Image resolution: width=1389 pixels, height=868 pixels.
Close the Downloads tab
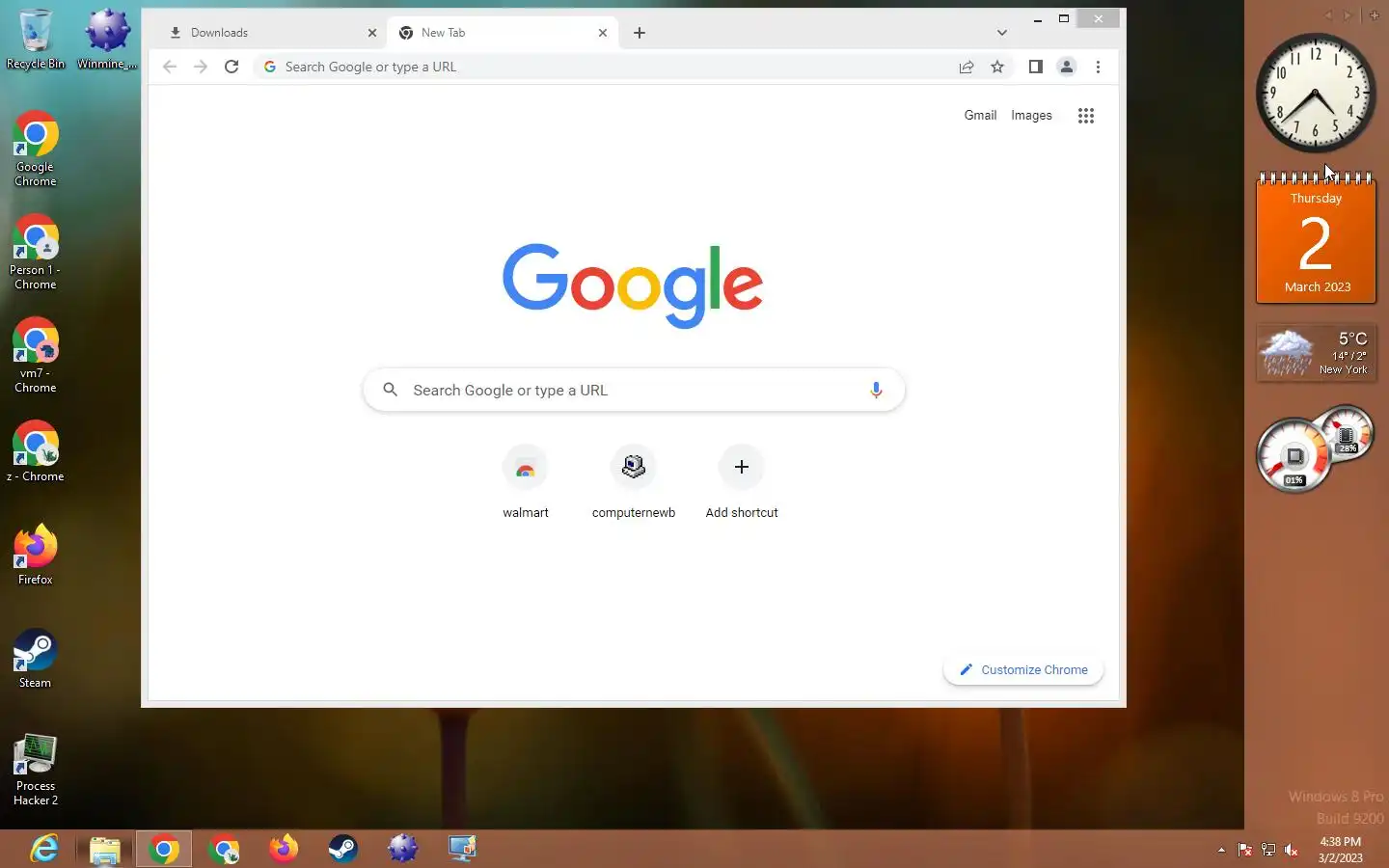pos(372,33)
